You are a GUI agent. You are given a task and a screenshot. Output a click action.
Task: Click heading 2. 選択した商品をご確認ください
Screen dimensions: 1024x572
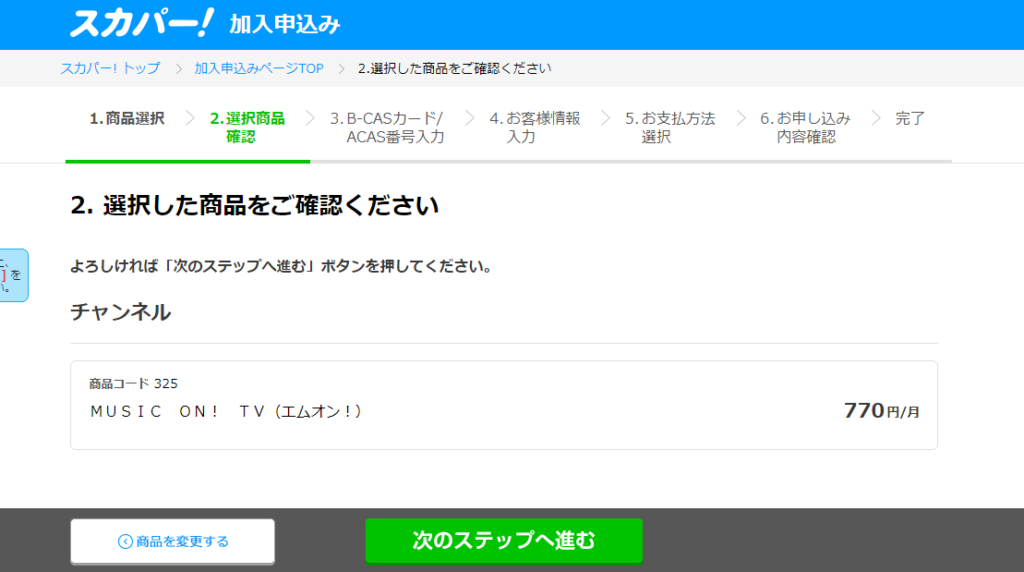point(255,206)
